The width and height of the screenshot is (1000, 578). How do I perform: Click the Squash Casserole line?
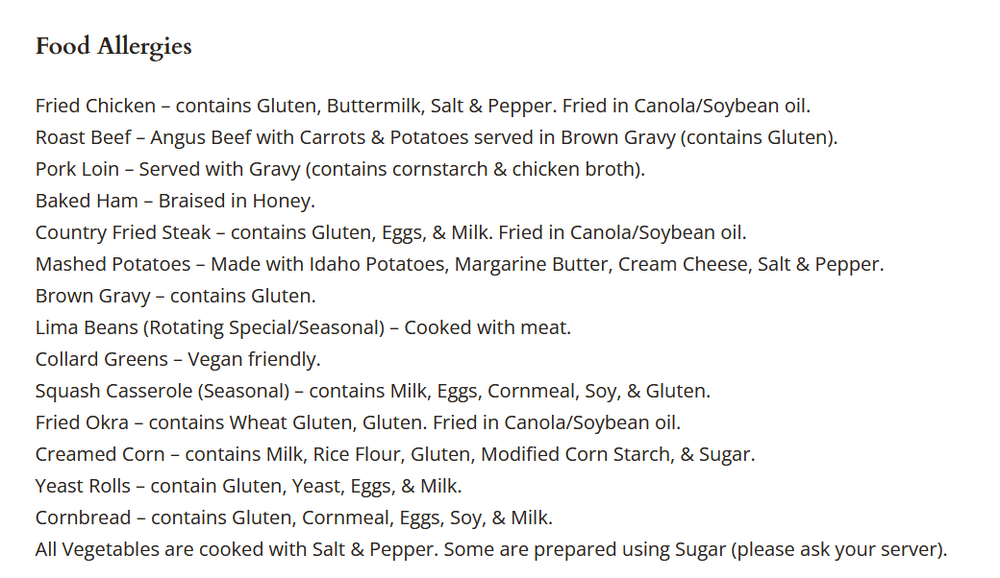pyautogui.click(x=372, y=391)
